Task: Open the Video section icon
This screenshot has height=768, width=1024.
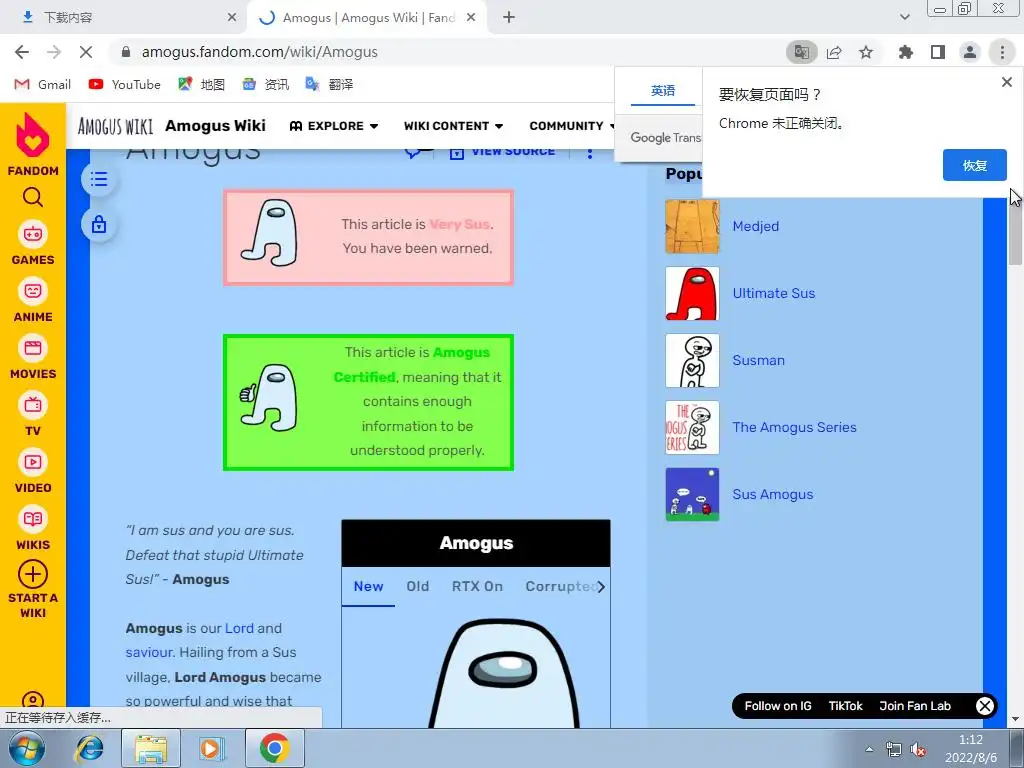Action: [33, 462]
